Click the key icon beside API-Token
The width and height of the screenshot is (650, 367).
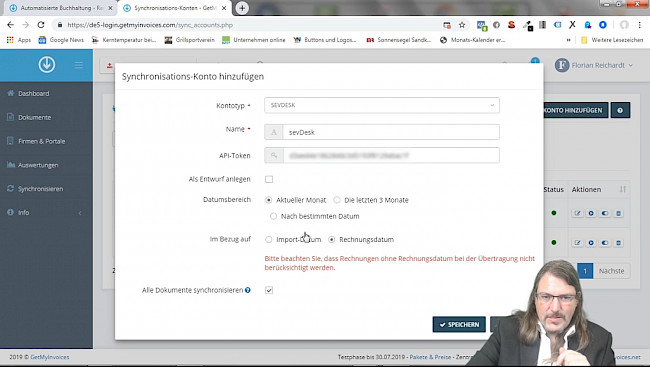click(274, 156)
